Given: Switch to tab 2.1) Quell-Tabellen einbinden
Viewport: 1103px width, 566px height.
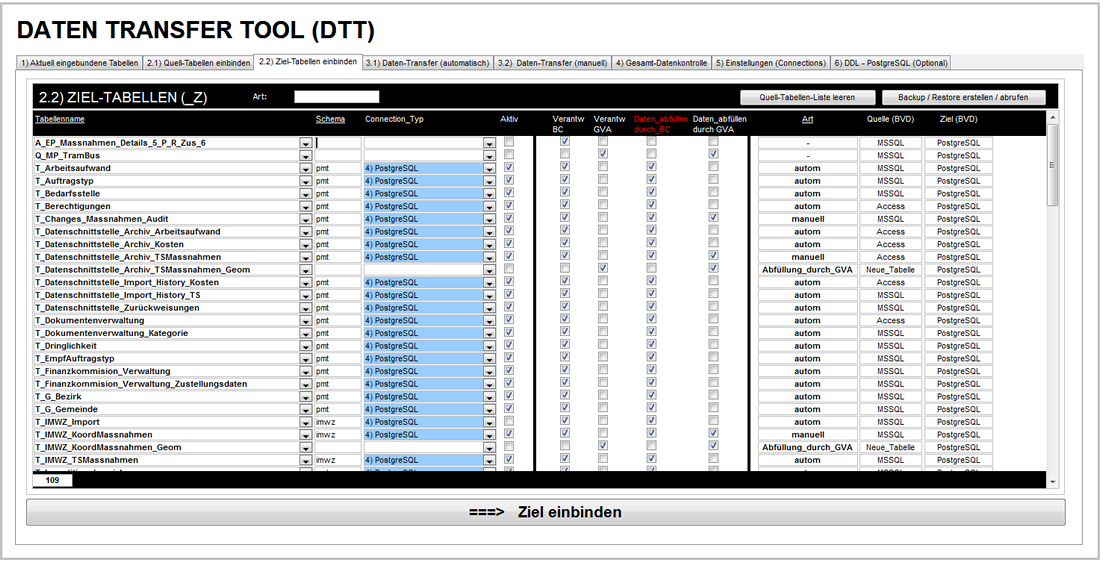Looking at the screenshot, I should (198, 63).
